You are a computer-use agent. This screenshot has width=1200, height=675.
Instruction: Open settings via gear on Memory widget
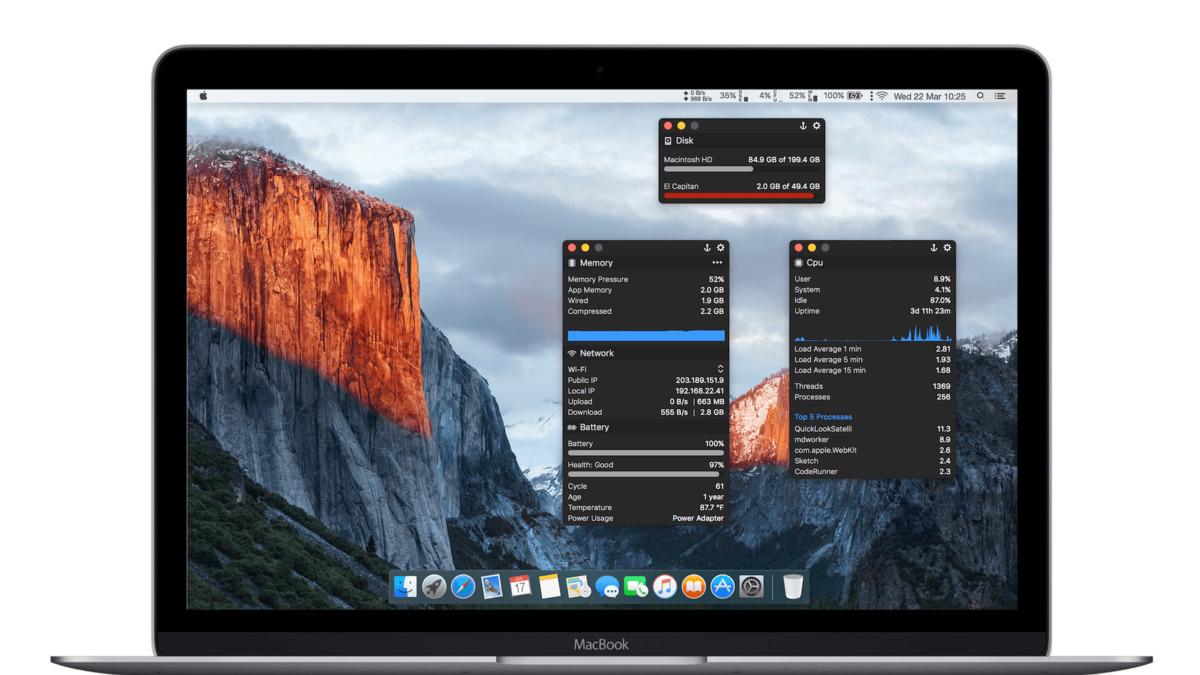coord(719,247)
